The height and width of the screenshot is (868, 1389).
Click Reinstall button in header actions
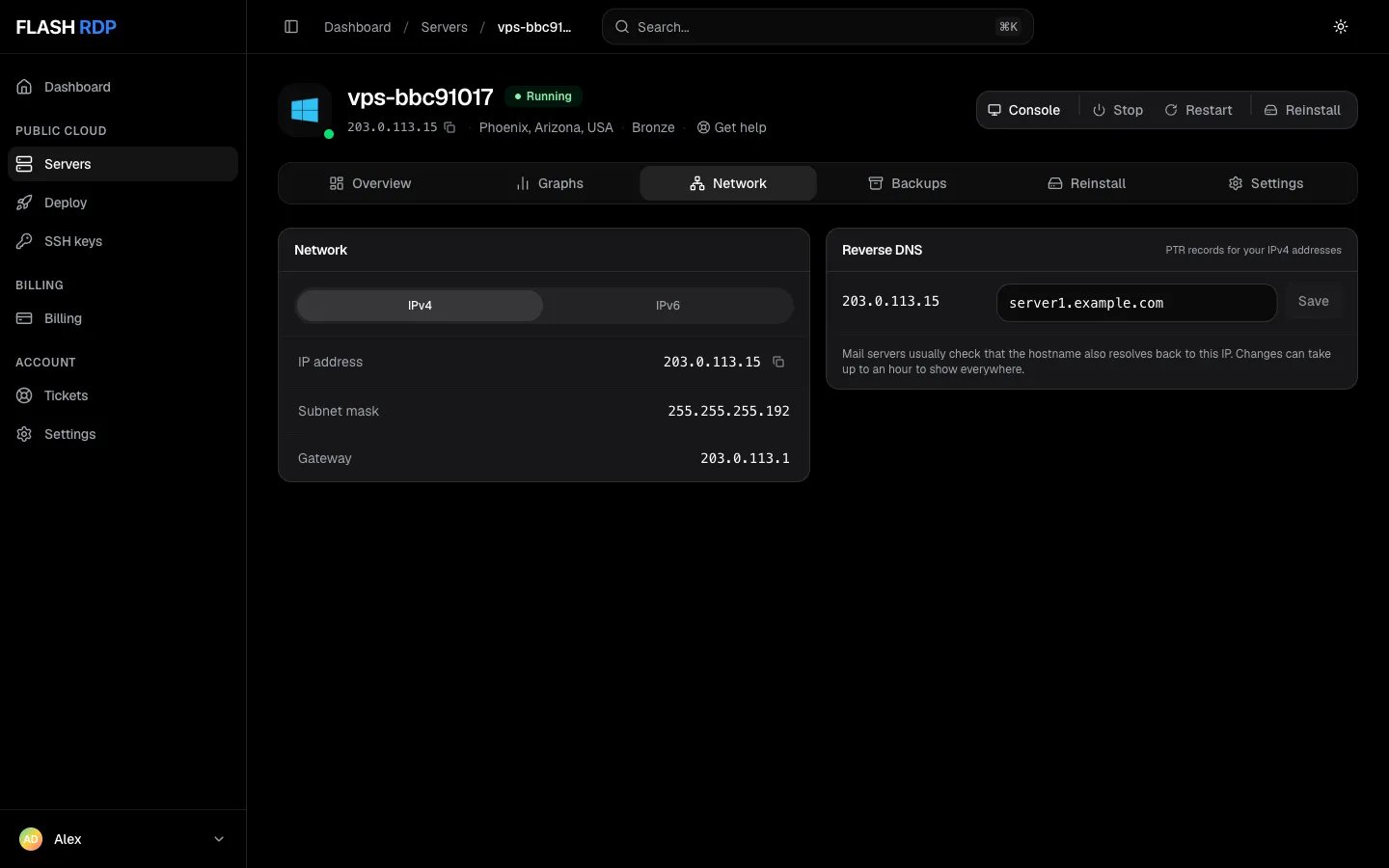click(1302, 110)
